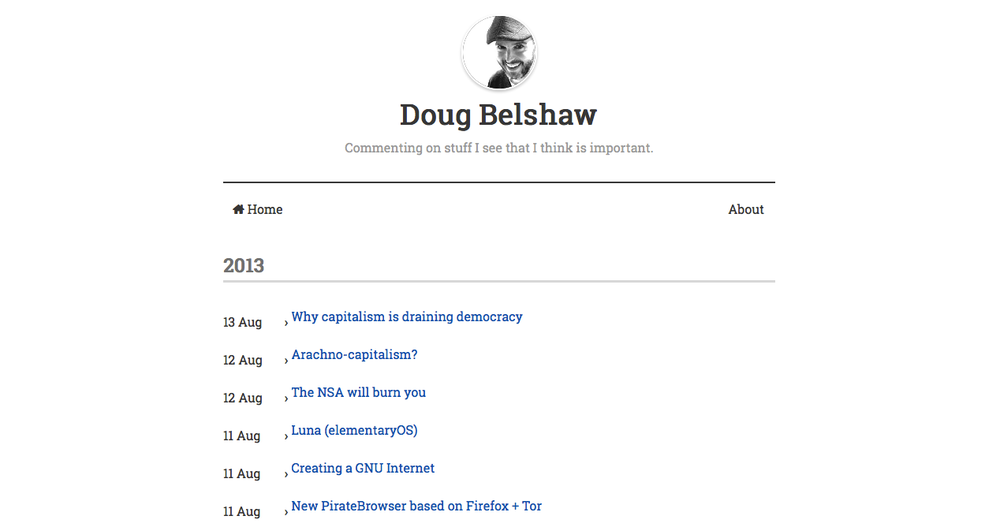Click the chevron before 'The NSA will burn you'

pos(286,398)
